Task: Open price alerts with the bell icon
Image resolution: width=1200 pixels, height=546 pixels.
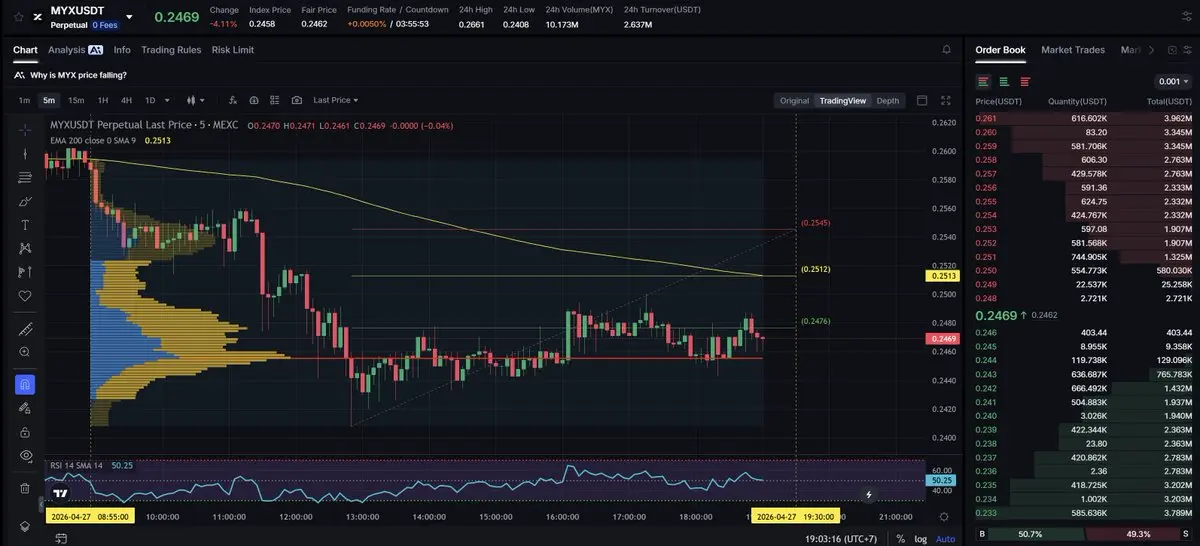Action: [x=946, y=49]
